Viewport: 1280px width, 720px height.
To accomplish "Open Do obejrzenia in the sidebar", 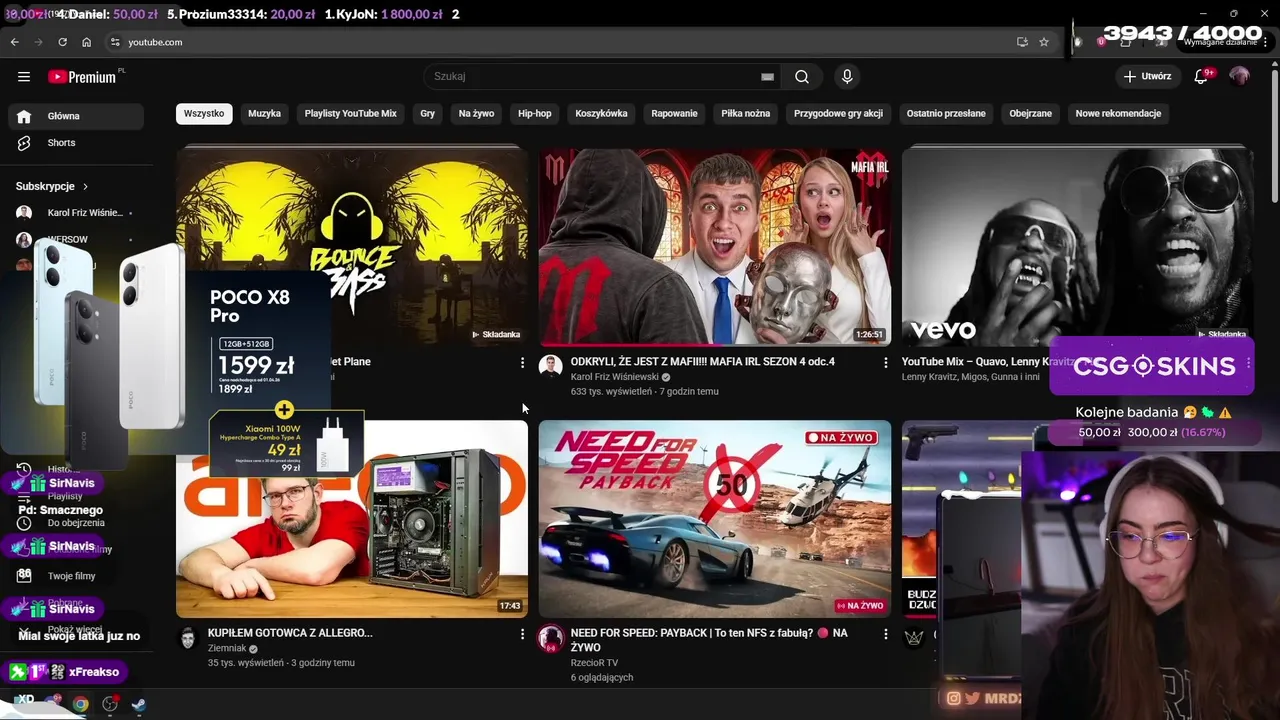I will pyautogui.click(x=76, y=523).
